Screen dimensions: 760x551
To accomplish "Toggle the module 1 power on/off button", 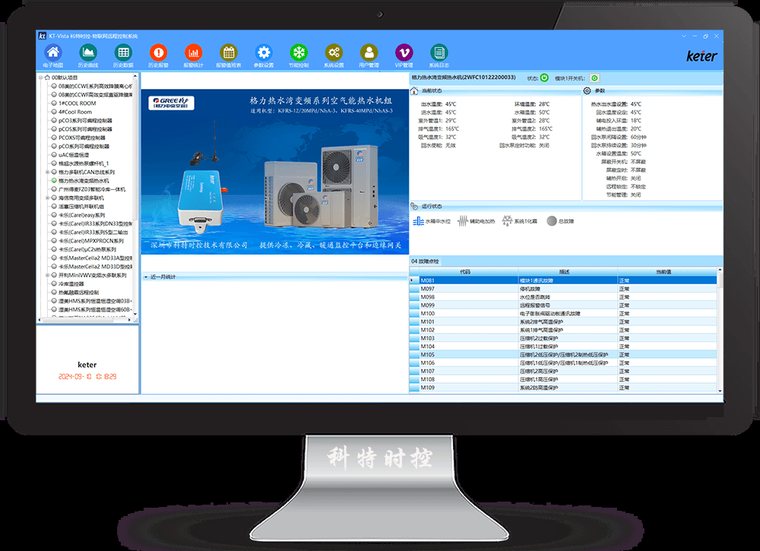I will point(595,78).
